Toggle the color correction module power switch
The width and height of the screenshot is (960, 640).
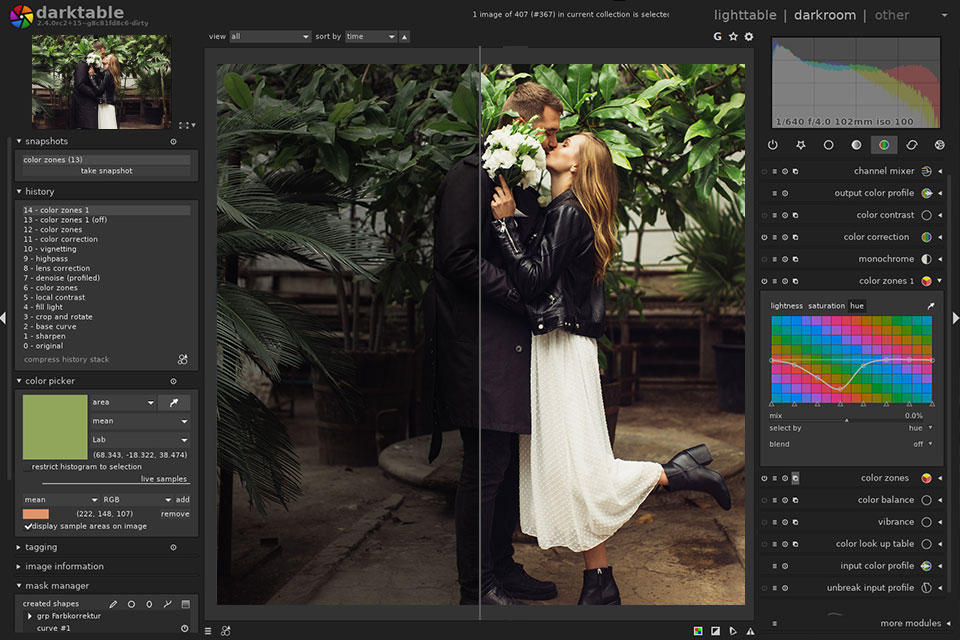point(764,237)
